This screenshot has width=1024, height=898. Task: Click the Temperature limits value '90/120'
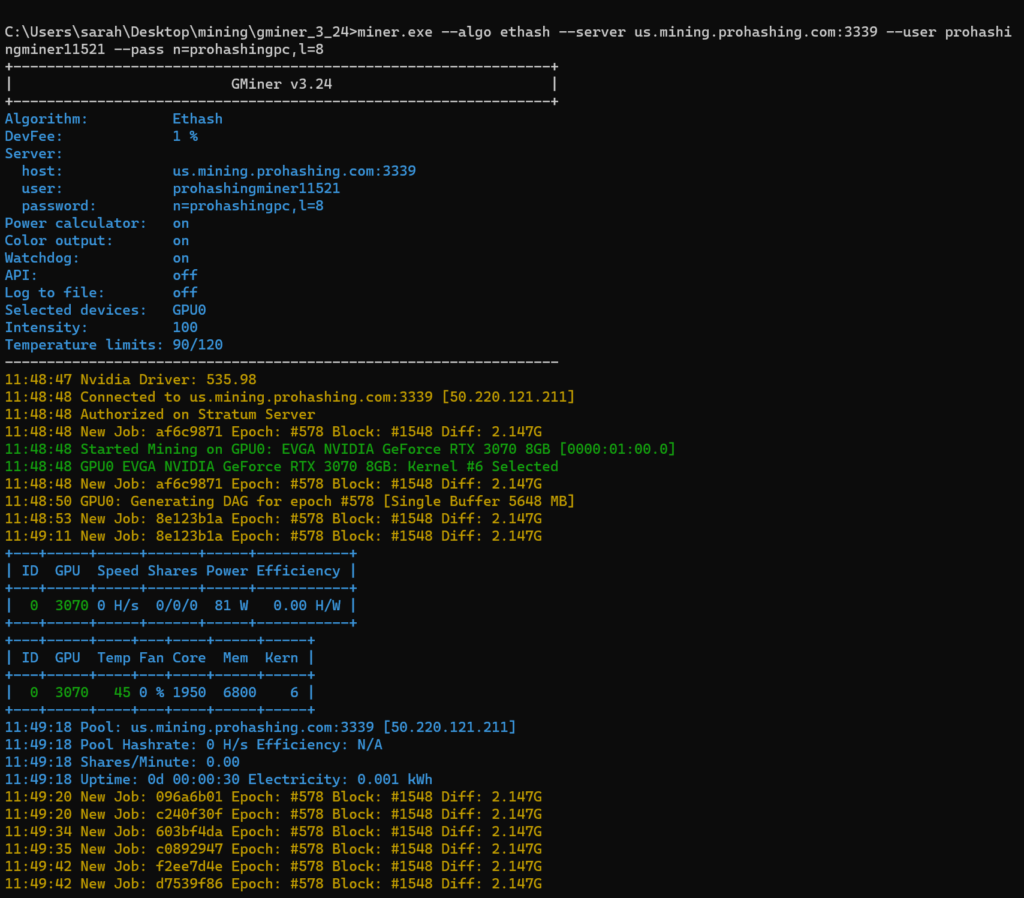[x=197, y=345]
